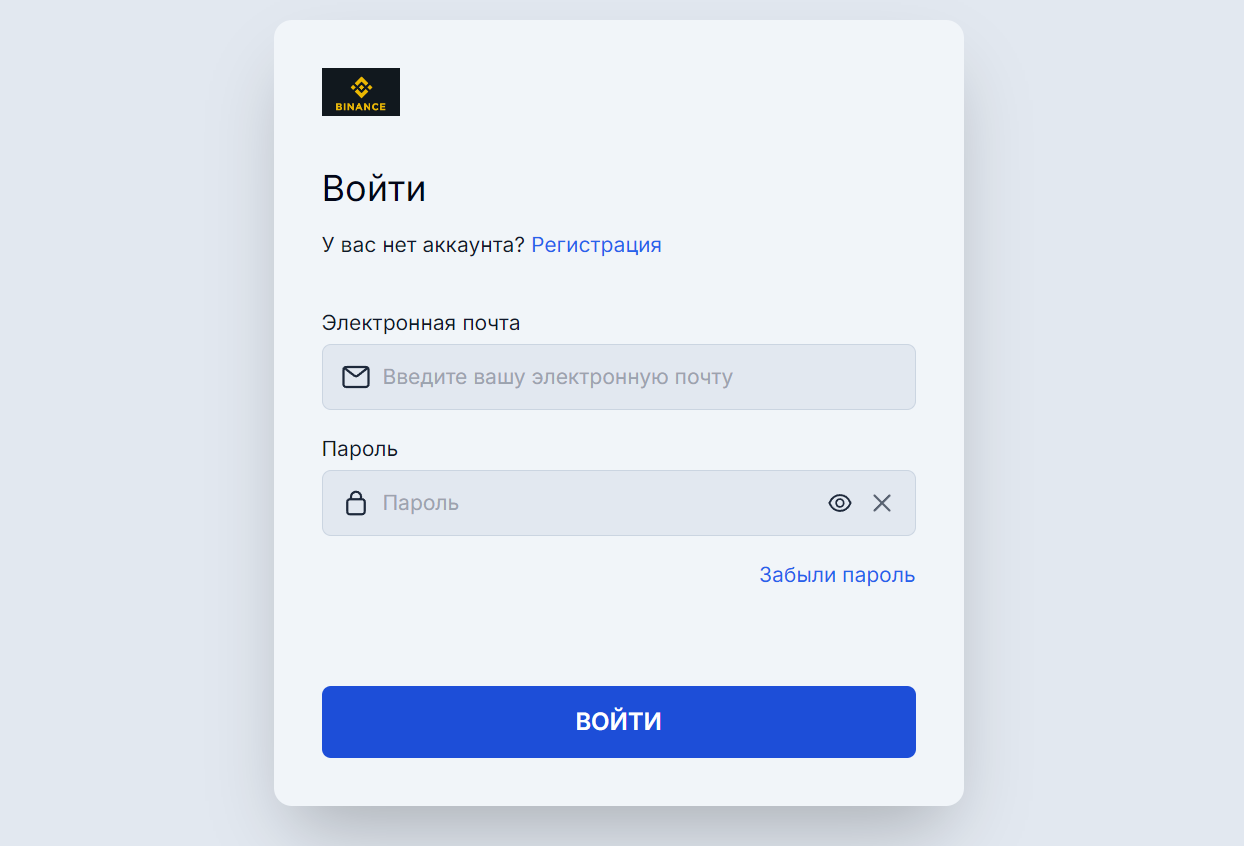The image size is (1244, 846).
Task: Click the Пароль label above the field
Action: coord(360,449)
